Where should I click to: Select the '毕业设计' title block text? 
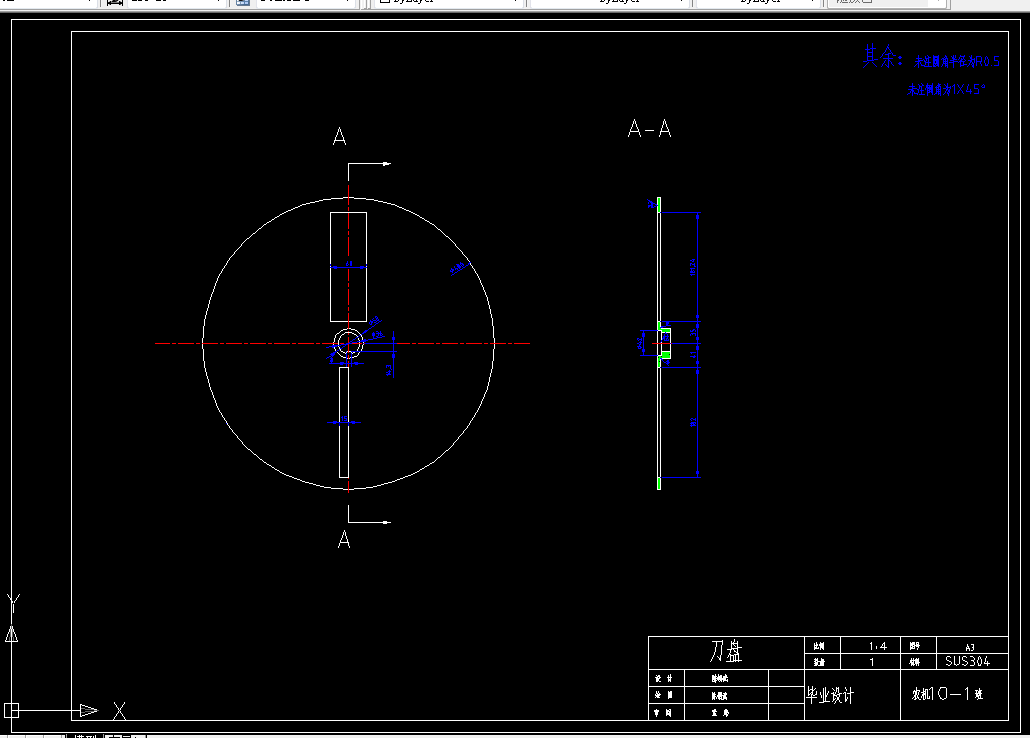830,695
